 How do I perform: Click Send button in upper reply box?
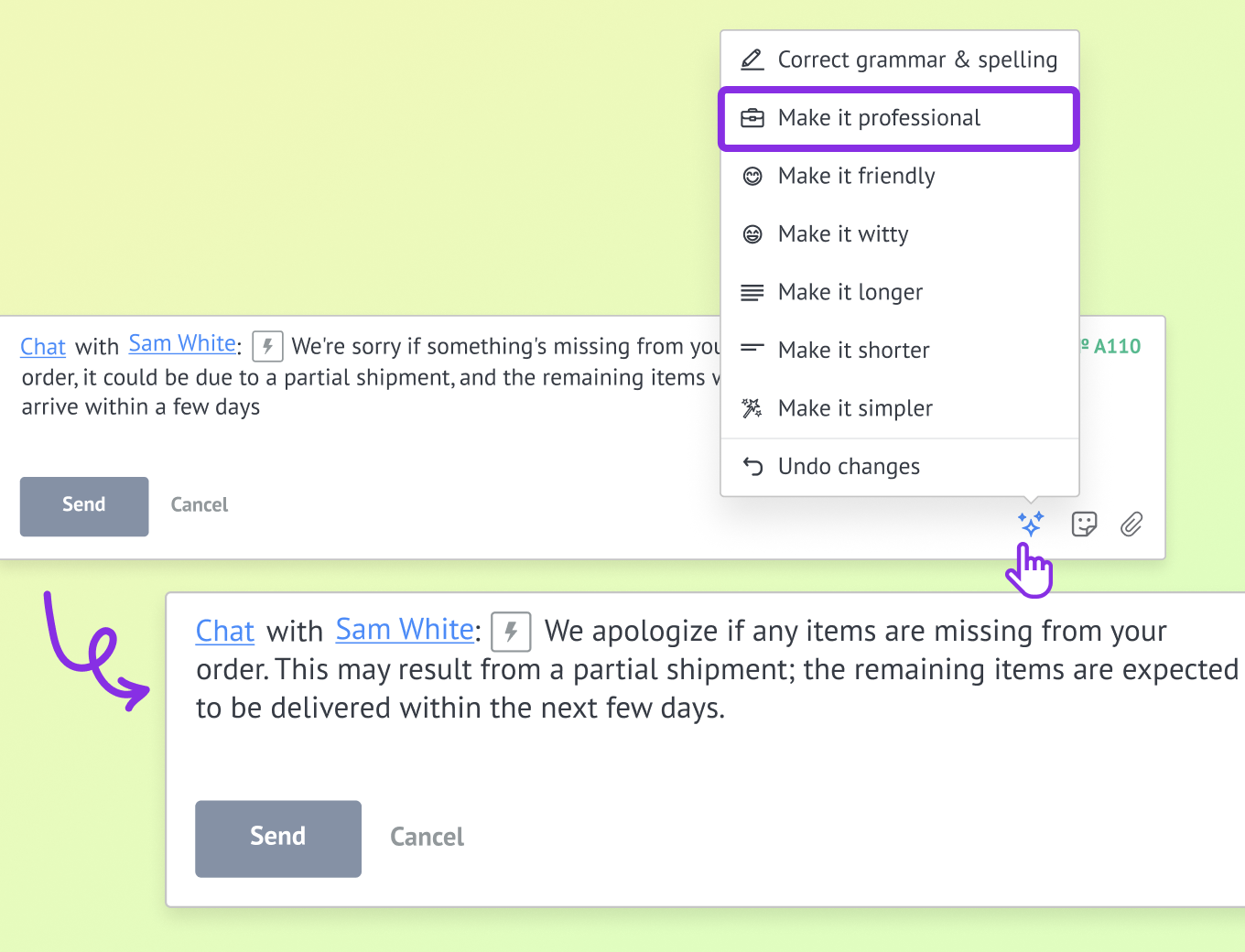(x=84, y=506)
